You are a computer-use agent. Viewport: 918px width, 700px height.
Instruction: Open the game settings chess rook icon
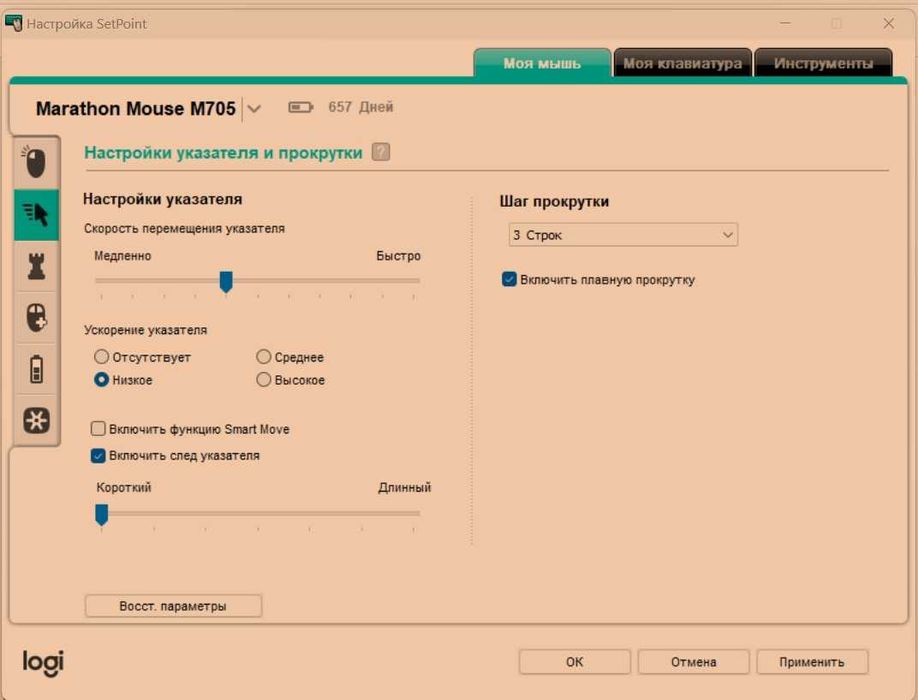(x=36, y=266)
